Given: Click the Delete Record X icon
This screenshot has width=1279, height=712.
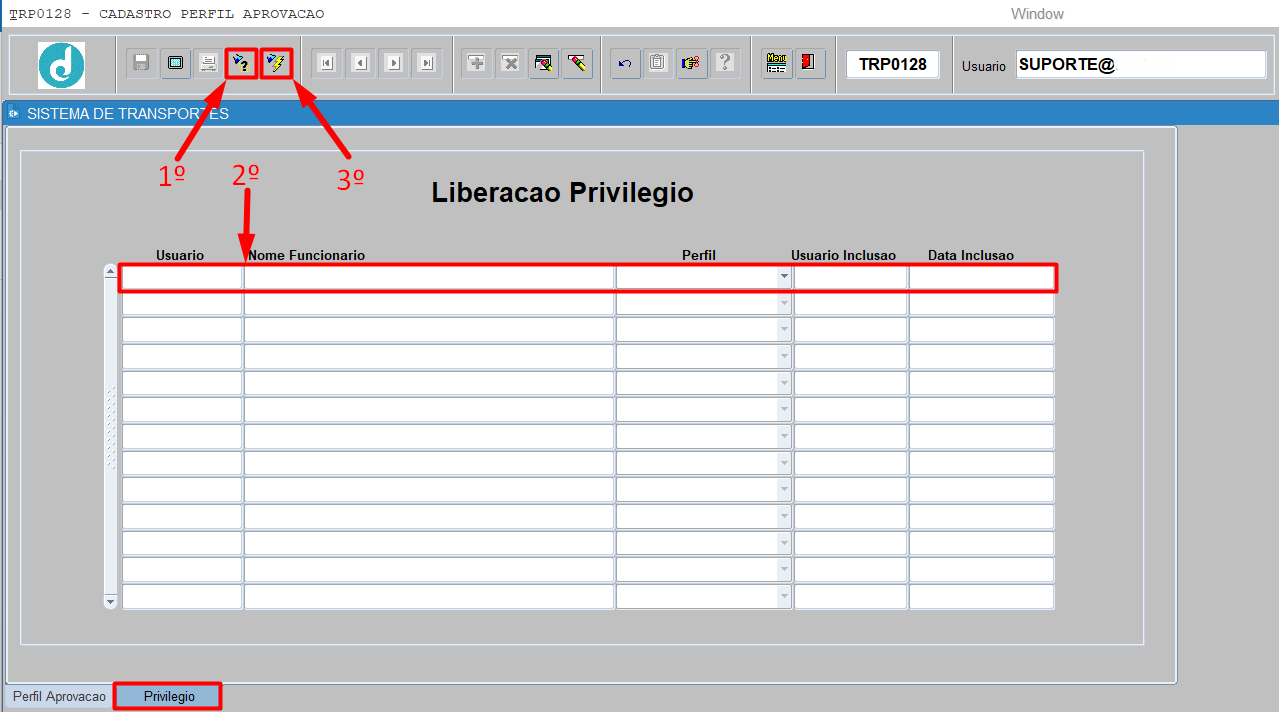Looking at the screenshot, I should (510, 64).
